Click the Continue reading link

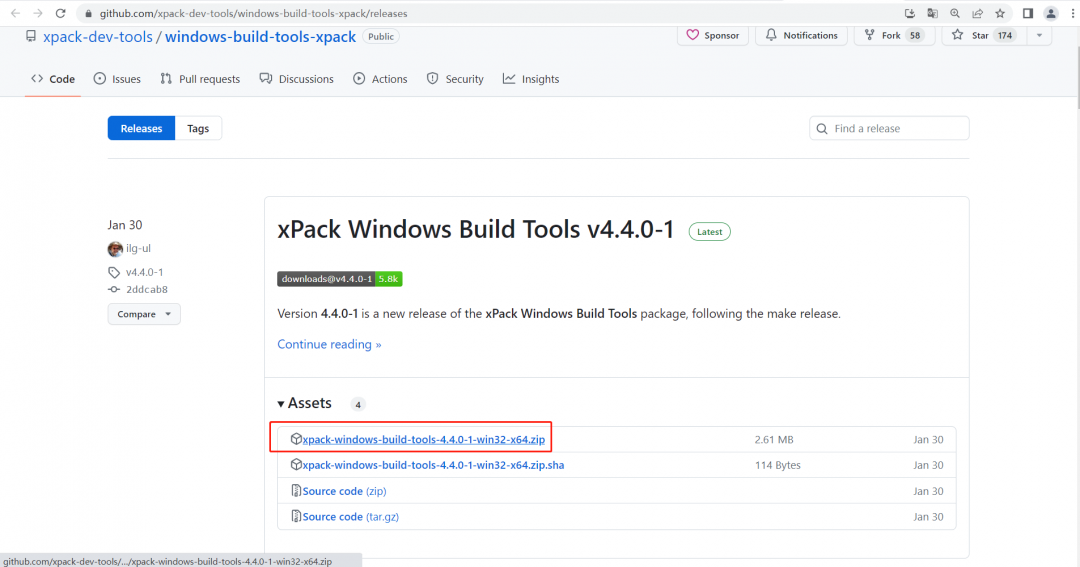329,344
